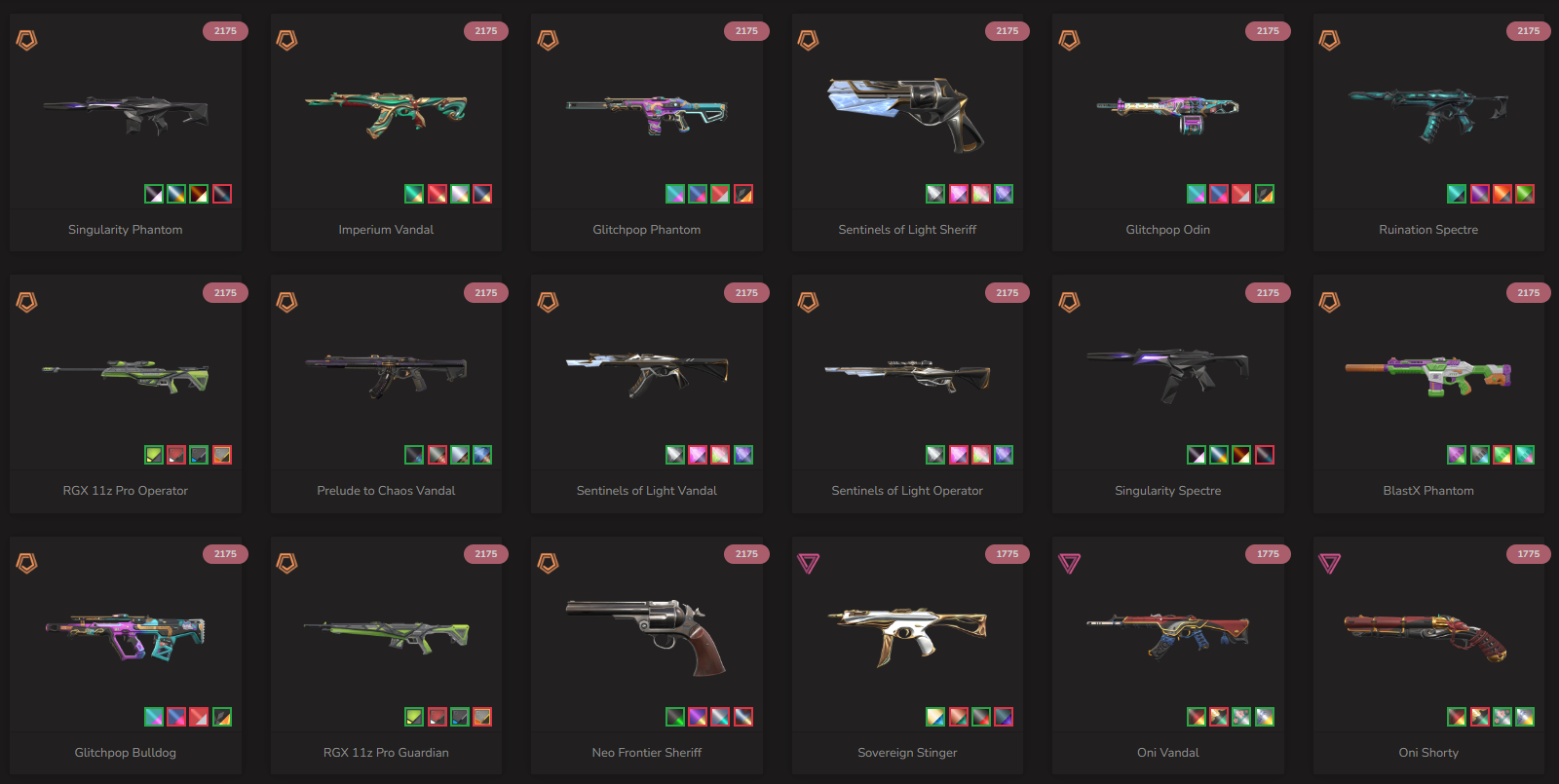Select last color variant of Glitchpop Phantom
This screenshot has height=784, width=1559.
[743, 194]
